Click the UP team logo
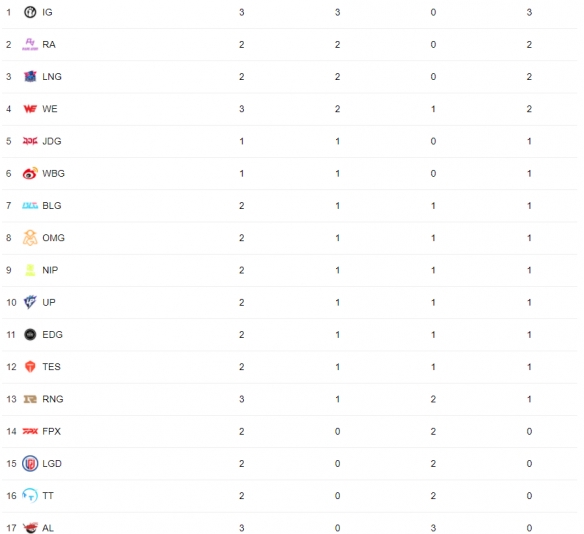Viewport: 584px width, 534px height. [30, 302]
